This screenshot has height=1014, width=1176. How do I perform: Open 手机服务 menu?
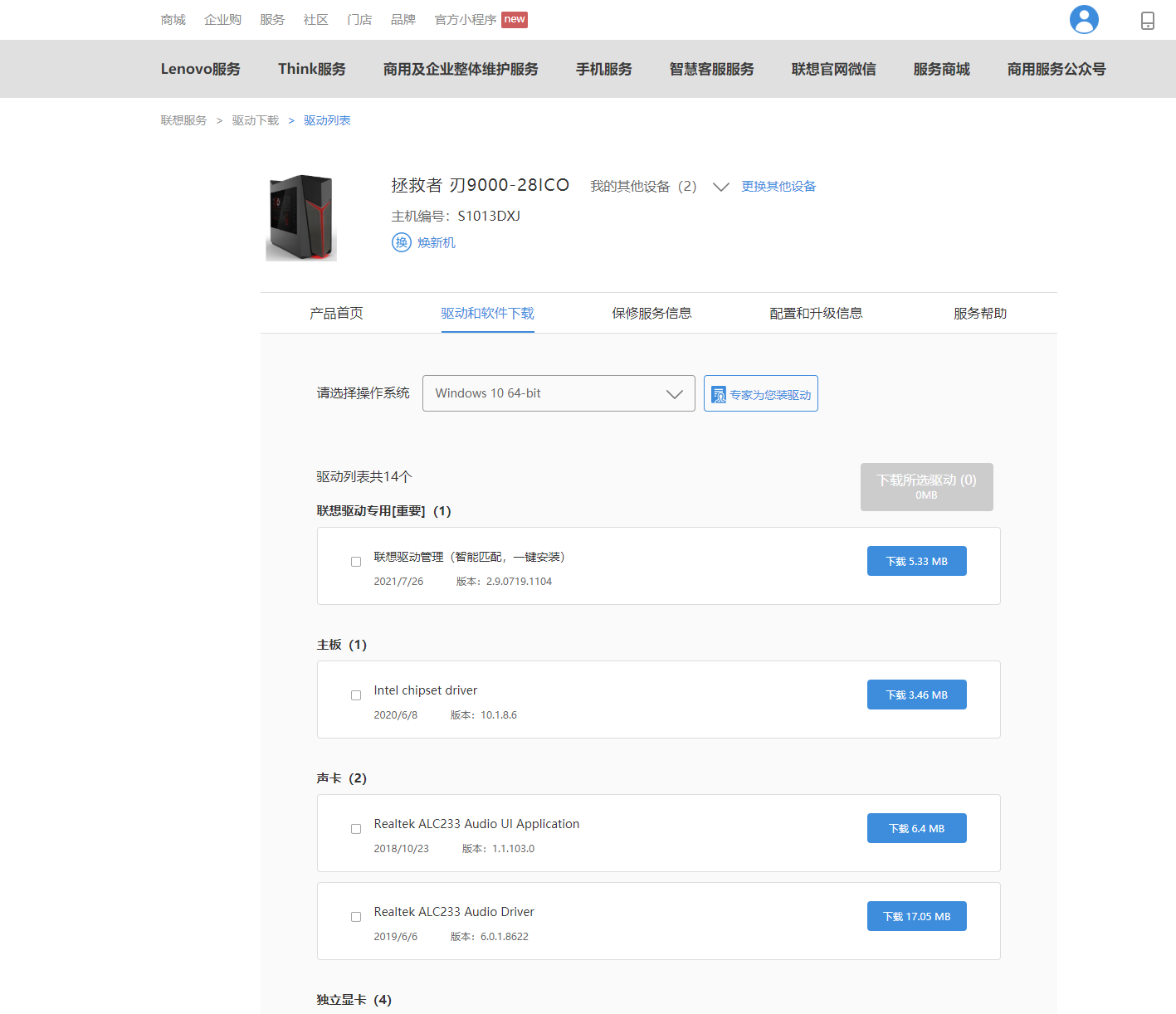pyautogui.click(x=604, y=69)
